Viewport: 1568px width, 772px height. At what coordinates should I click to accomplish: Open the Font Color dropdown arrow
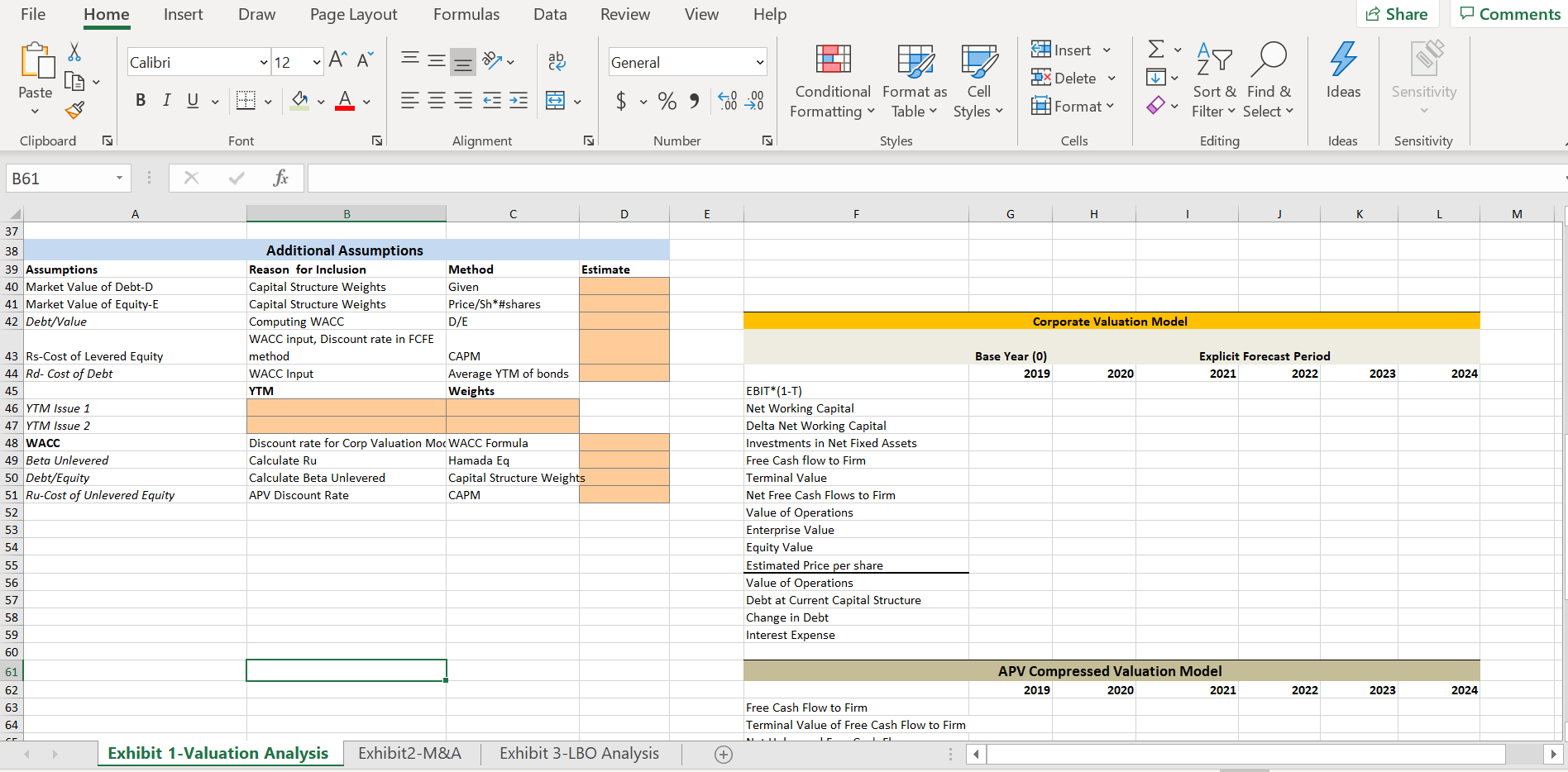tap(366, 102)
